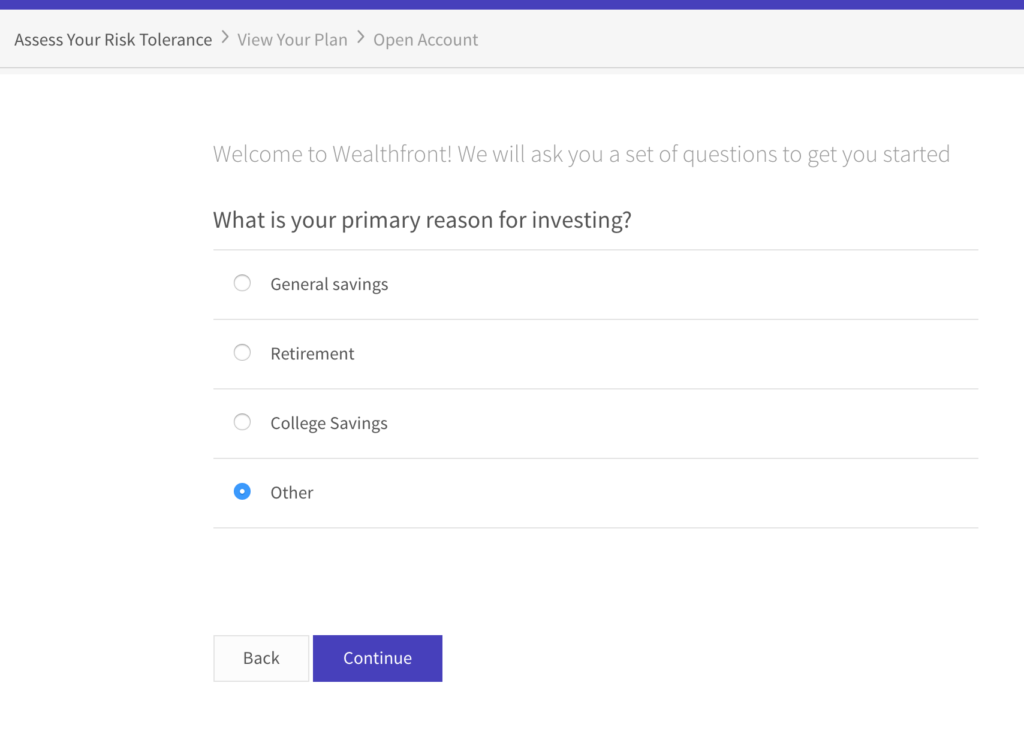Go back with the Back button

tap(261, 658)
